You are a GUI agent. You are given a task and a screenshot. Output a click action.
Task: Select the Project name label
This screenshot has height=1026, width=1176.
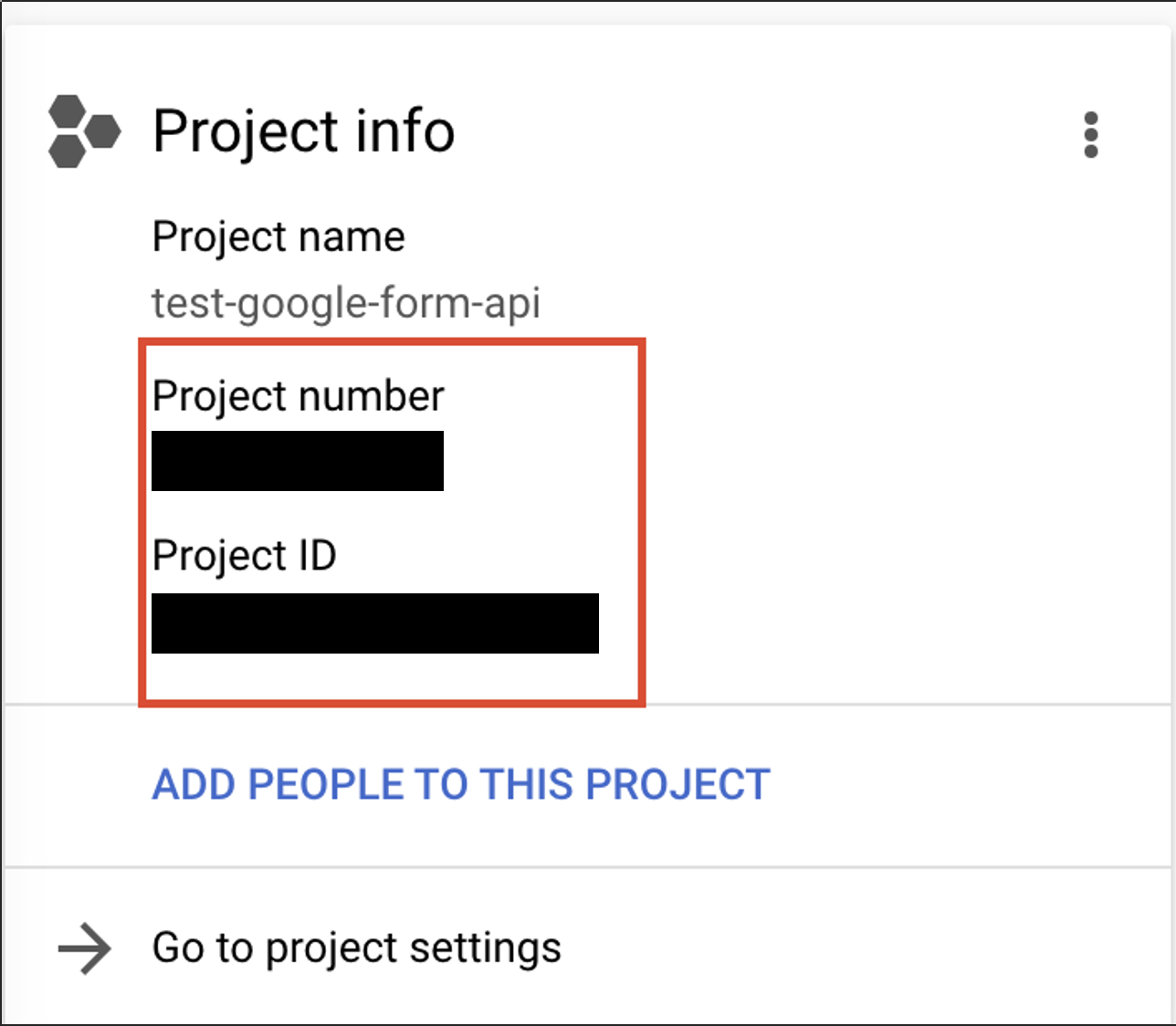coord(278,237)
